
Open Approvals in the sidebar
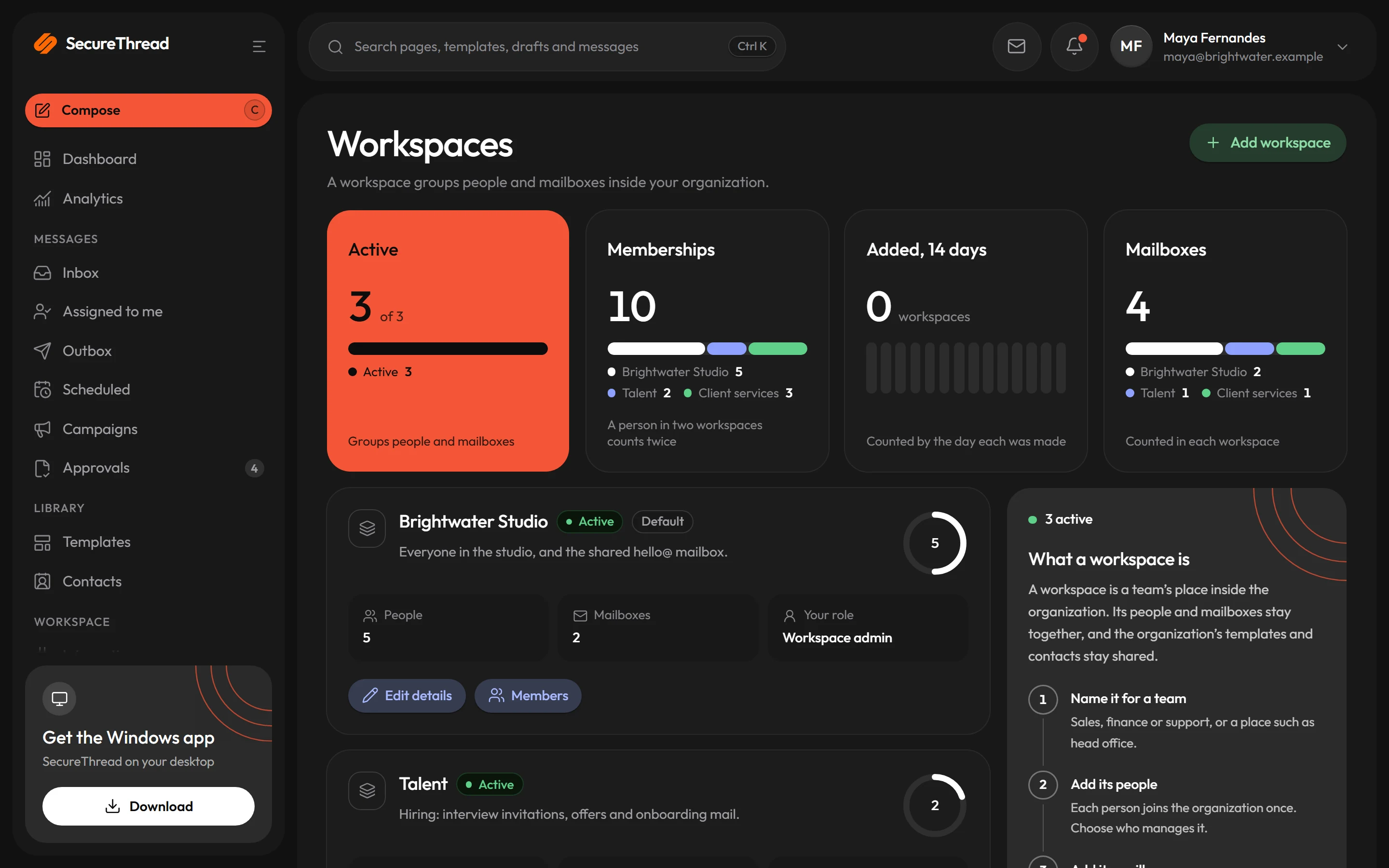click(148, 468)
